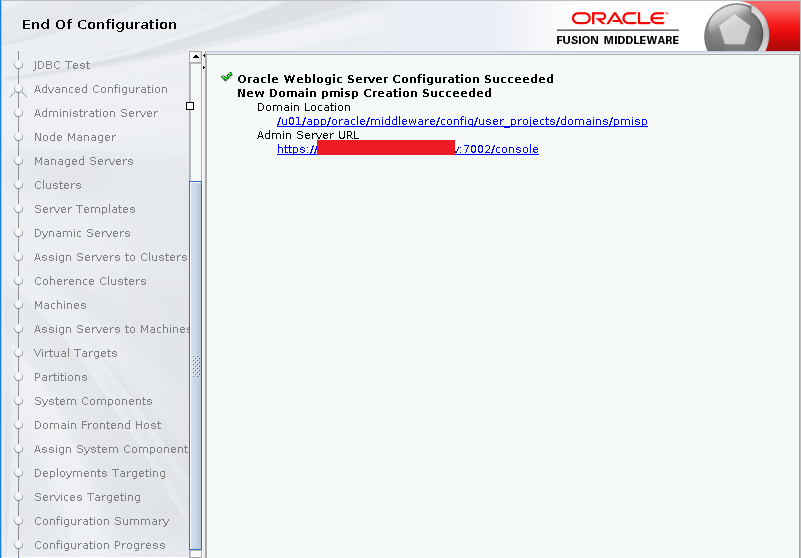Select Managed Servers in the step list
The width and height of the screenshot is (801, 558).
pos(83,161)
